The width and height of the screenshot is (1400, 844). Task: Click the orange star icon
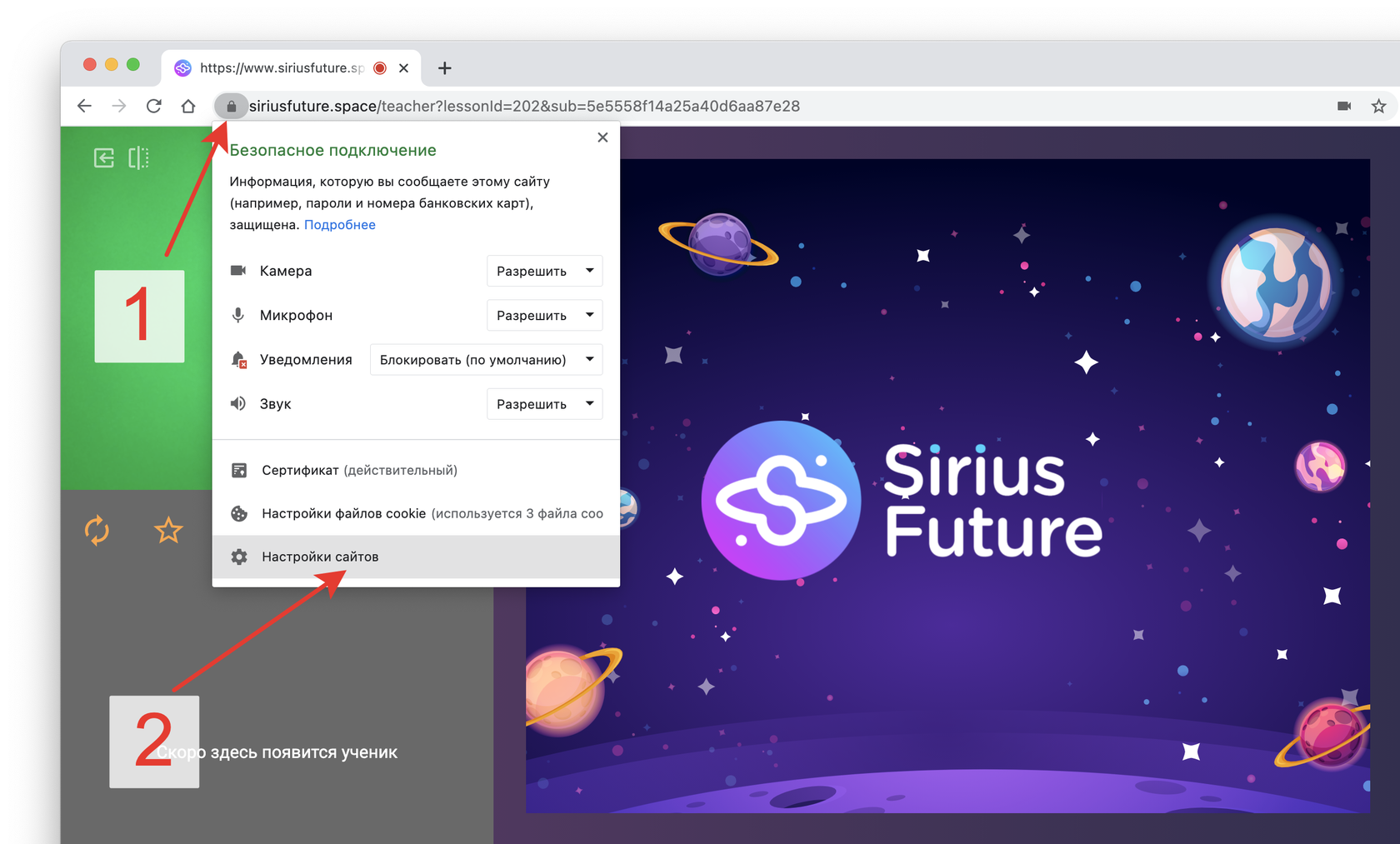[x=169, y=530]
